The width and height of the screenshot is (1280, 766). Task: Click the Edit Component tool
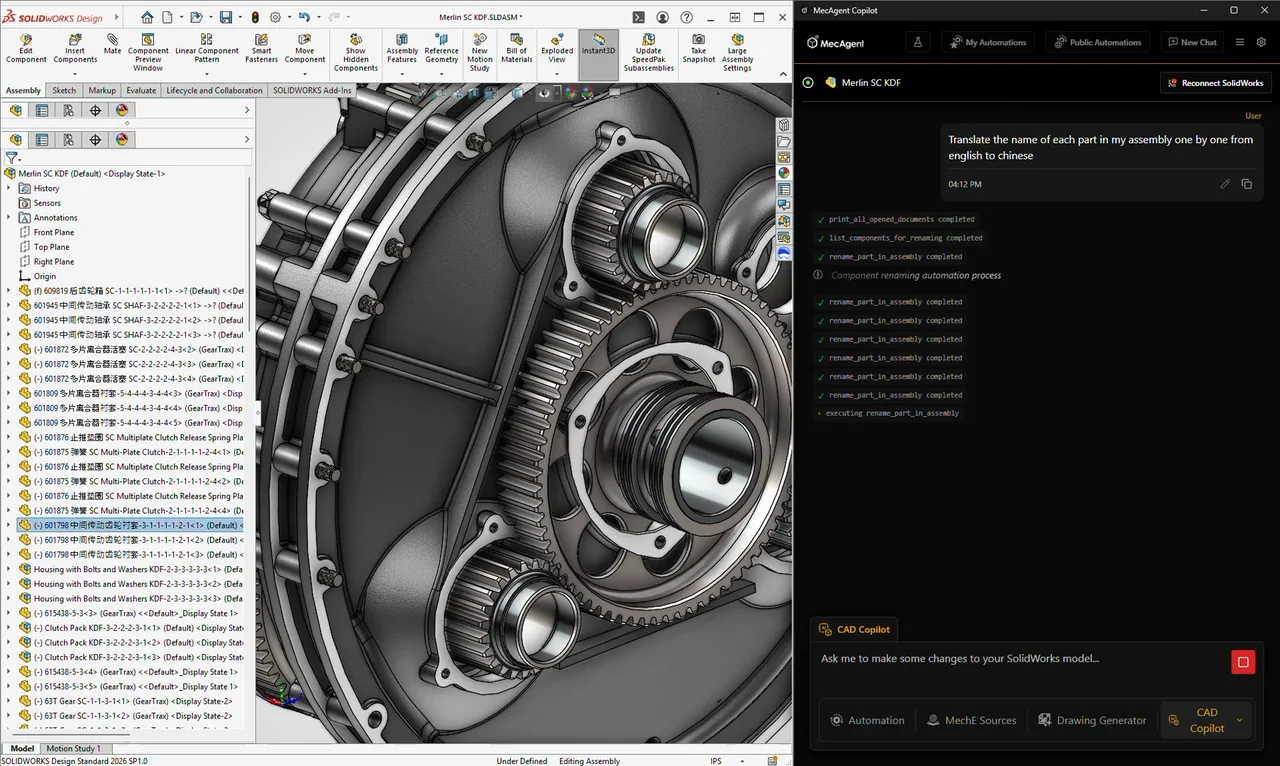point(26,50)
